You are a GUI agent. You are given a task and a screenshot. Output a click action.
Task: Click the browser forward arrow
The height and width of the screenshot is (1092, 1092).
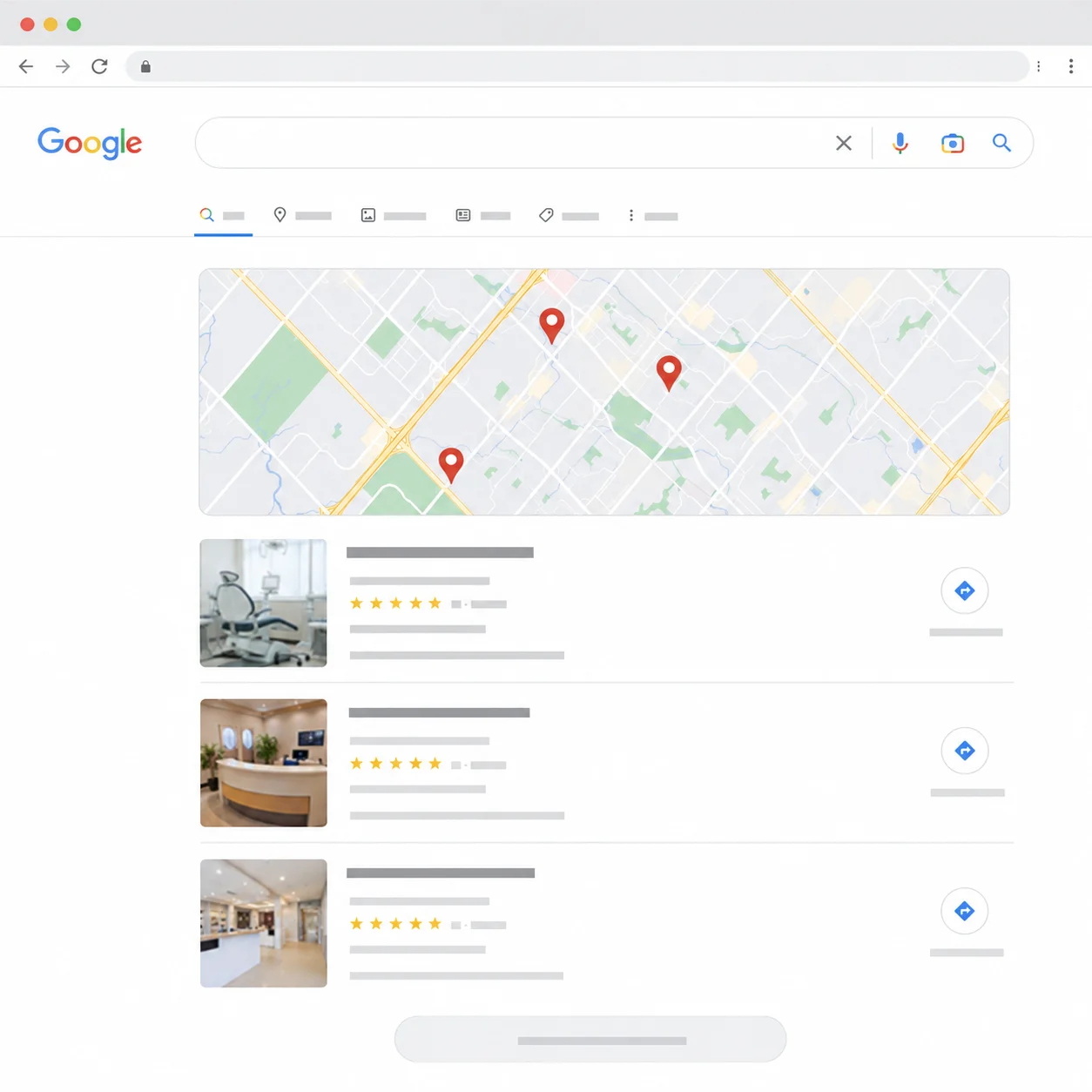63,66
